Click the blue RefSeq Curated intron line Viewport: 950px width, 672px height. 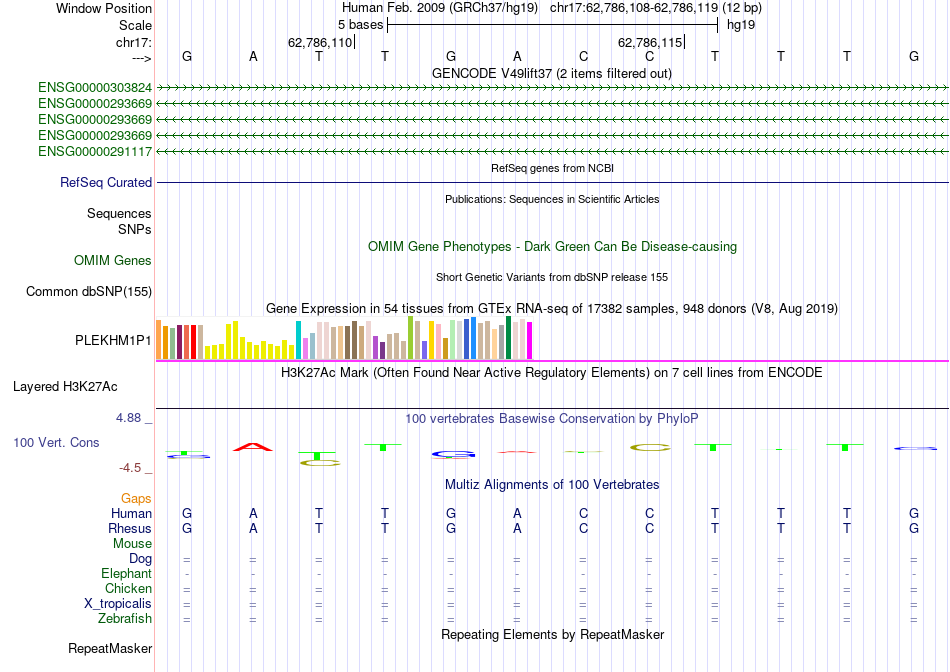[553, 182]
